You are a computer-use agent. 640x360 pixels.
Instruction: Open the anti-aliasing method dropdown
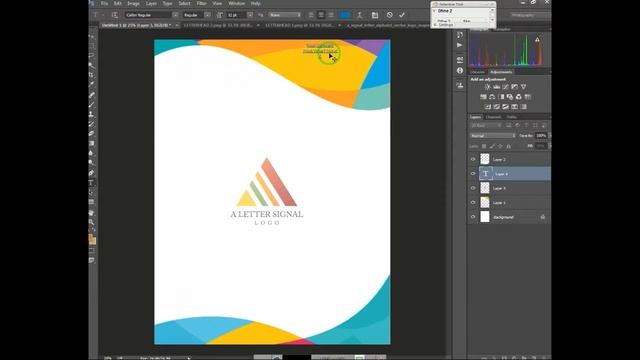285,15
